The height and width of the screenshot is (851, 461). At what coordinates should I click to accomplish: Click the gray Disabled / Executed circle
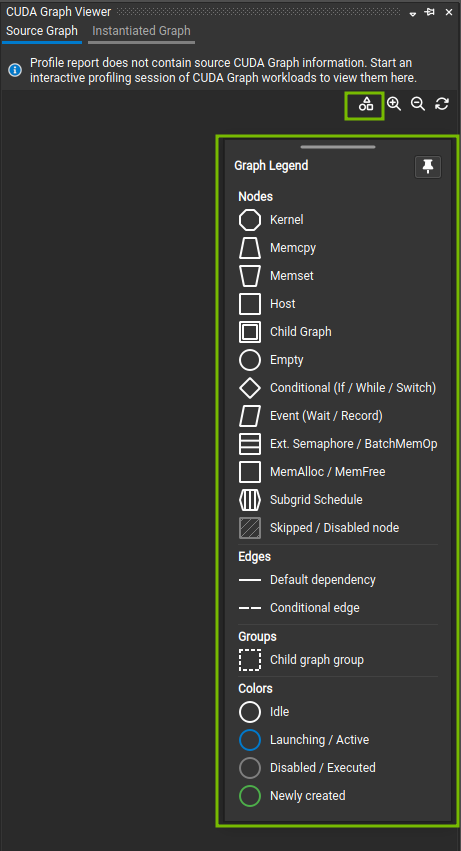250,768
